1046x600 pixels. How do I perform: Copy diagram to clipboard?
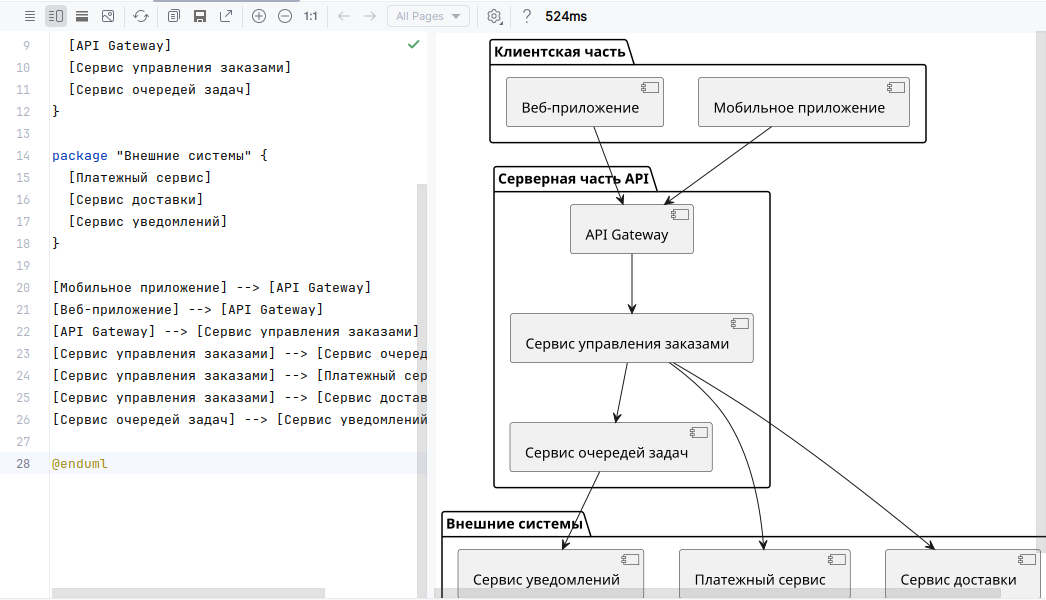(x=174, y=16)
